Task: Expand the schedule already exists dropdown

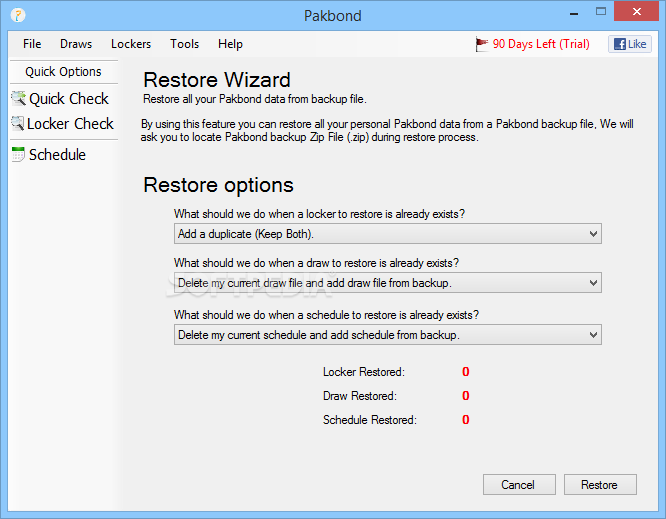Action: [x=387, y=335]
